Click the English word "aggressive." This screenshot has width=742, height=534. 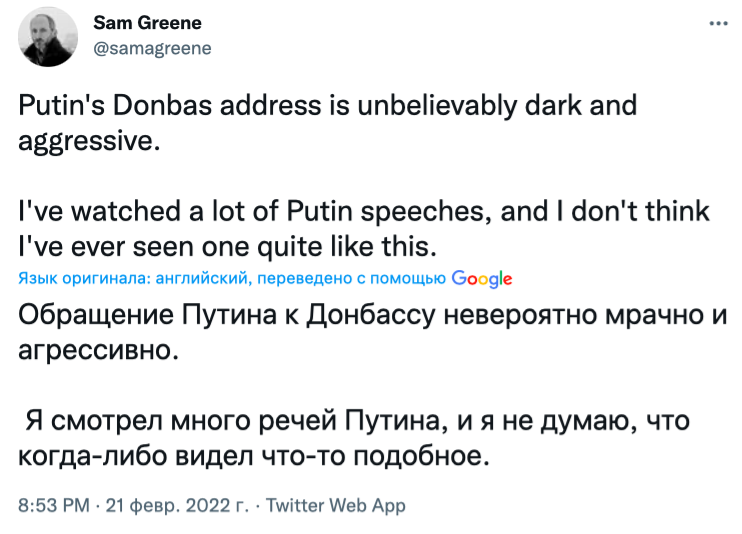[89, 139]
